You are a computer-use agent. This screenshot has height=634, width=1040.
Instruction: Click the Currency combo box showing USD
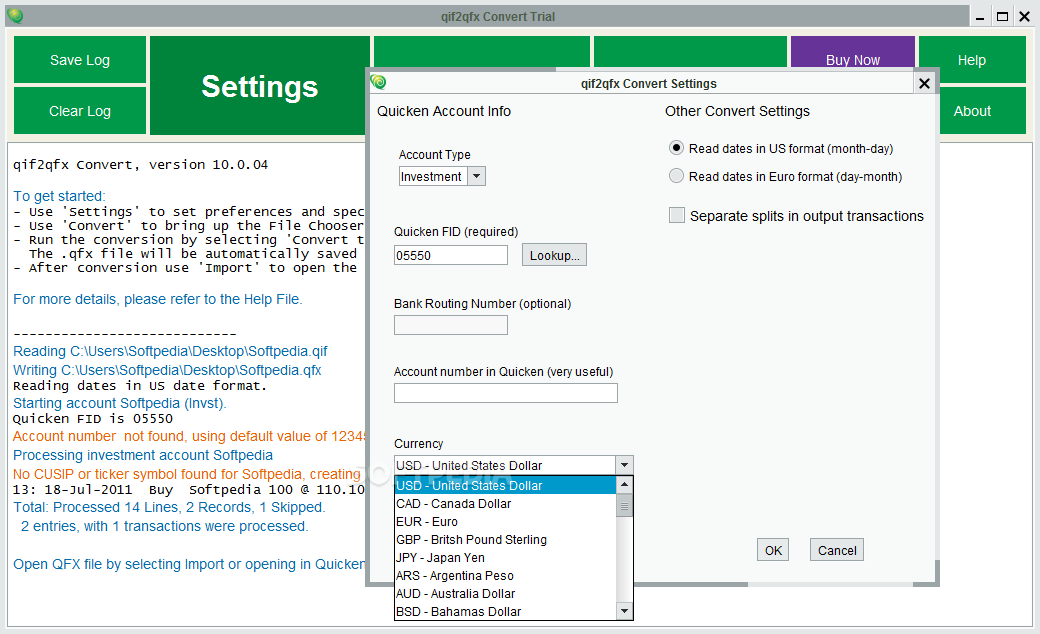(x=513, y=465)
